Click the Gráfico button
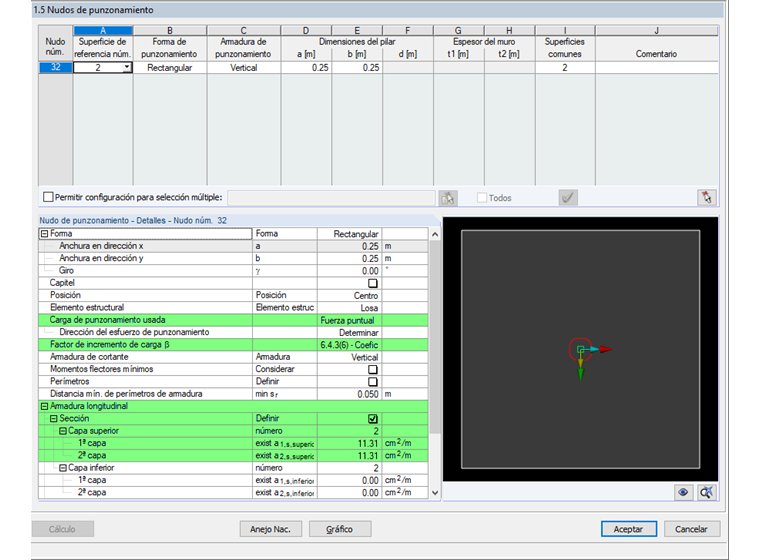760x560 pixels. tap(340, 529)
